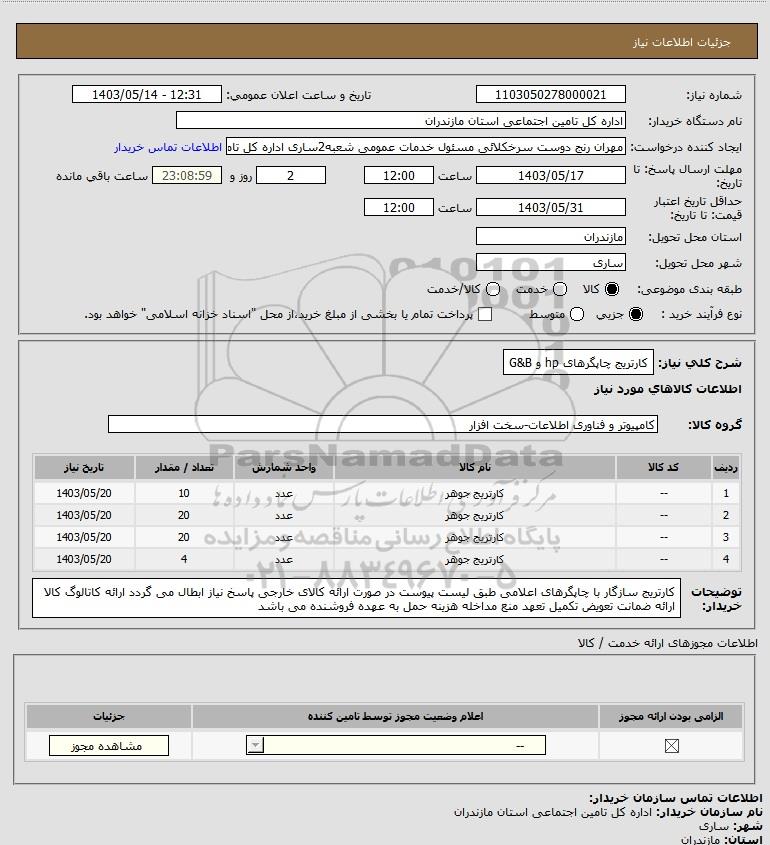Open the buyer contact information link
The width and height of the screenshot is (770, 845).
[x=168, y=147]
